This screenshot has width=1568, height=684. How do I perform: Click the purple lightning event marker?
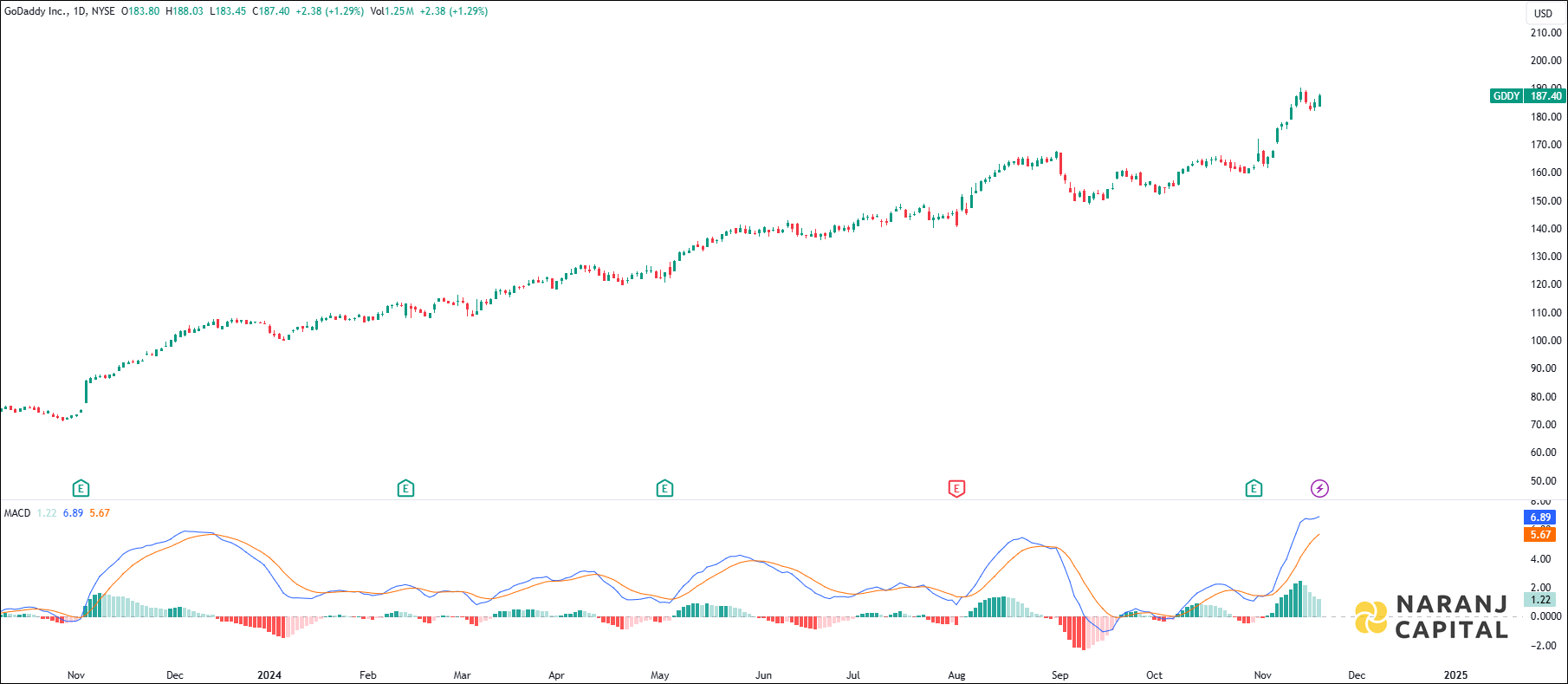1319,489
